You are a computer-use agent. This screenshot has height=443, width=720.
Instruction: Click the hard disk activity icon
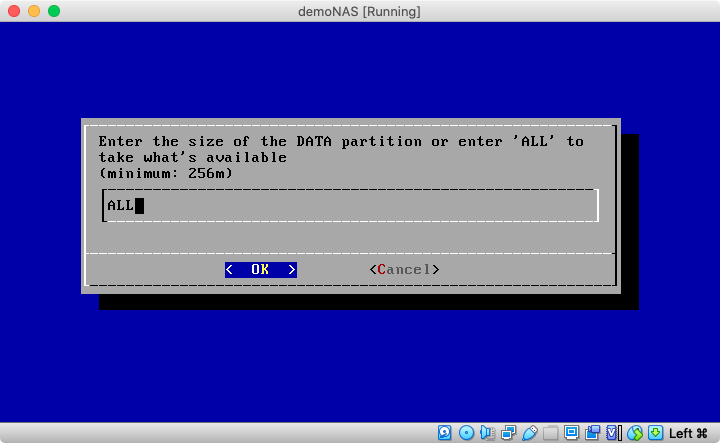coord(444,433)
